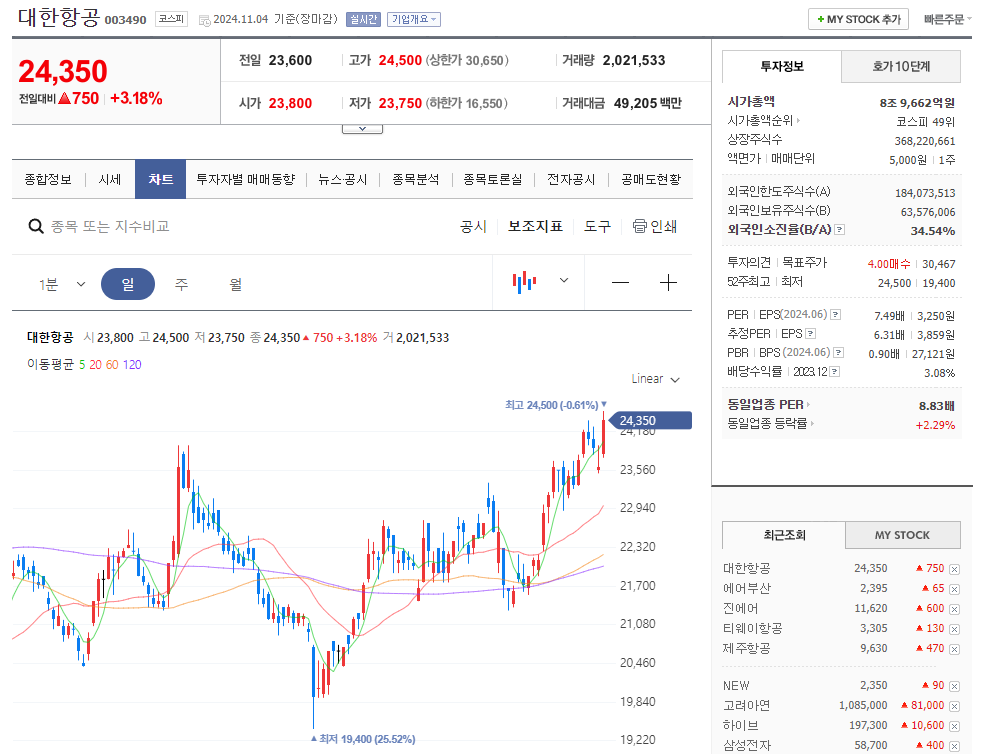Viewport: 999px width, 754px height.
Task: Switch to the 종목분석 tab
Action: (x=415, y=180)
